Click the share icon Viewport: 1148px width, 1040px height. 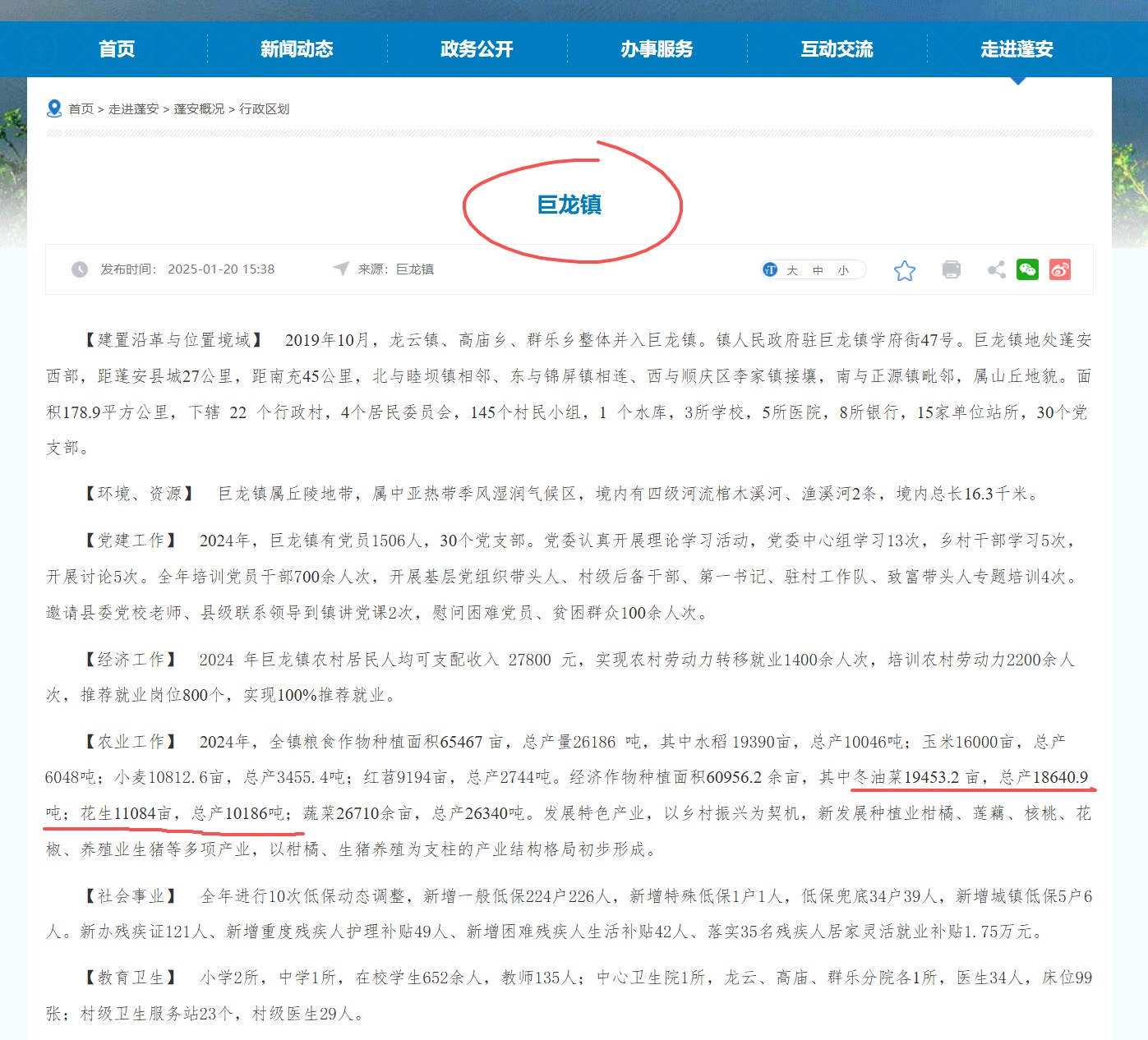[996, 269]
